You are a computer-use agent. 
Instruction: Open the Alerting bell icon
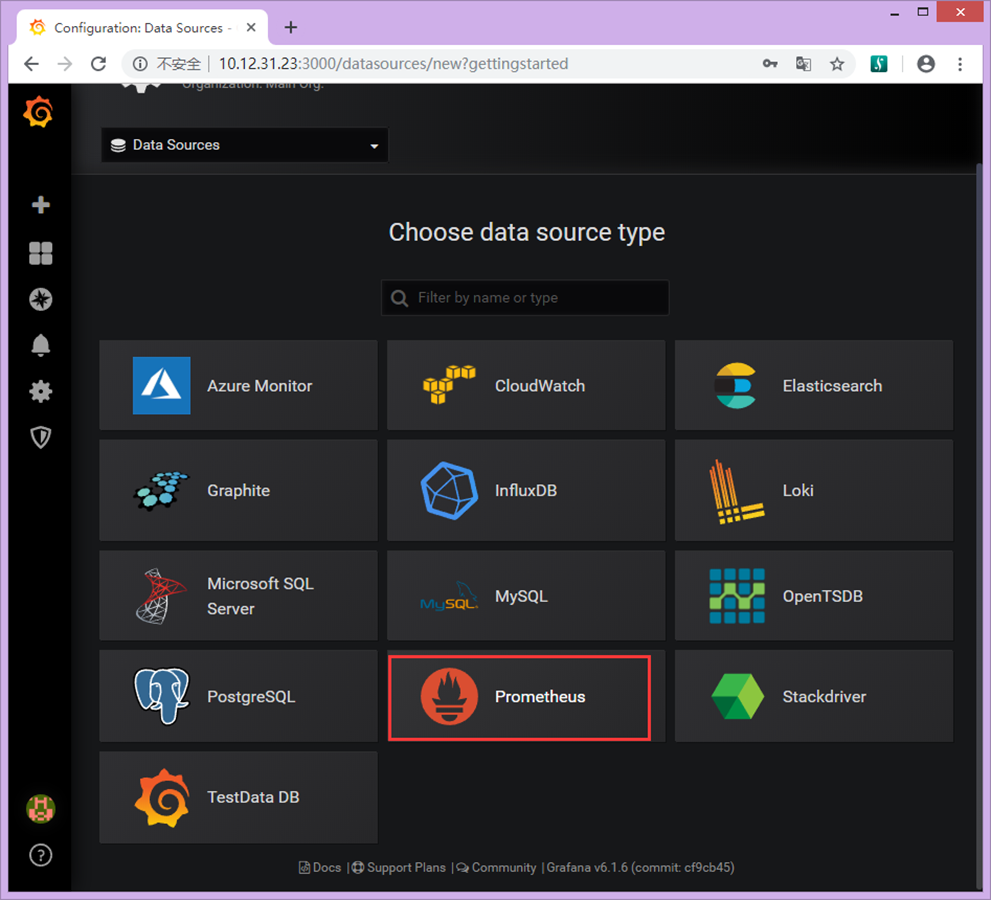click(x=41, y=345)
